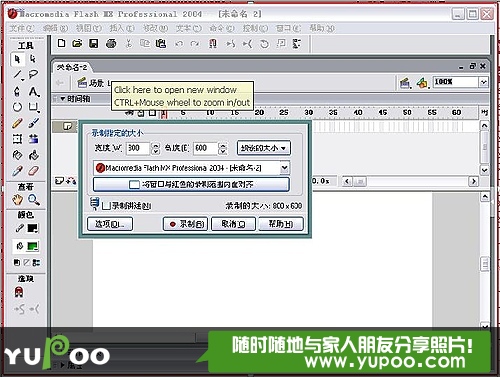The width and height of the screenshot is (500, 377).
Task: Select the Hand tool
Action: [x=17, y=200]
